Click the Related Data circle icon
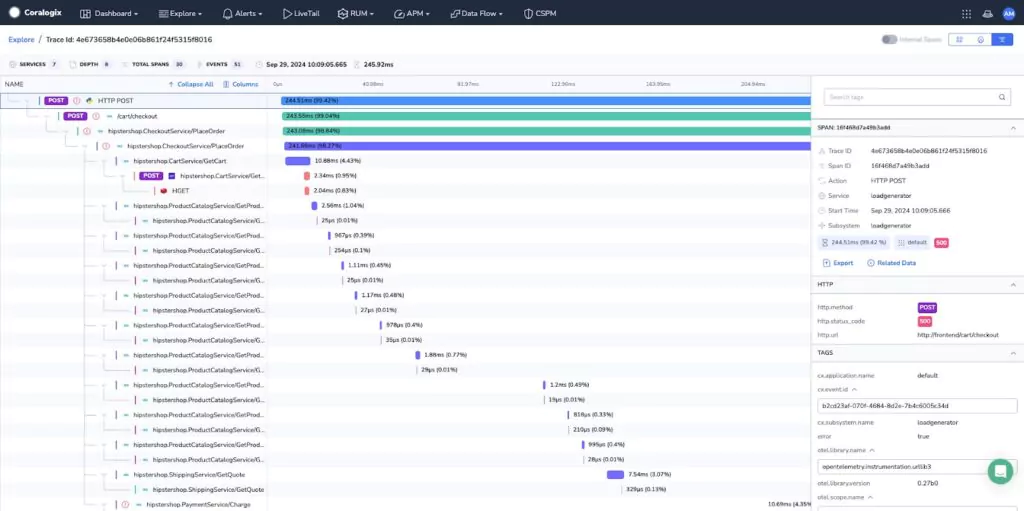 point(871,263)
